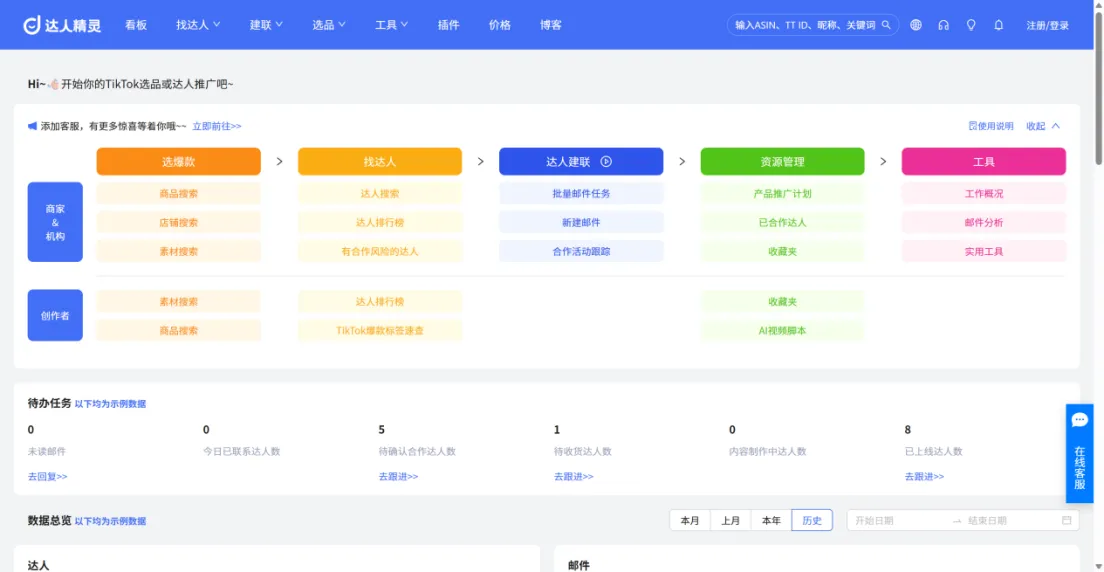Click the 找达人 orange header button
This screenshot has height=572, width=1104.
coord(380,161)
